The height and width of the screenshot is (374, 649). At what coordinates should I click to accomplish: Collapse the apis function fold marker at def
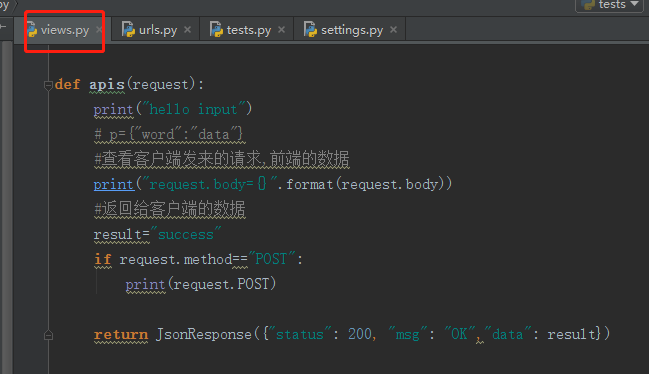[48, 85]
